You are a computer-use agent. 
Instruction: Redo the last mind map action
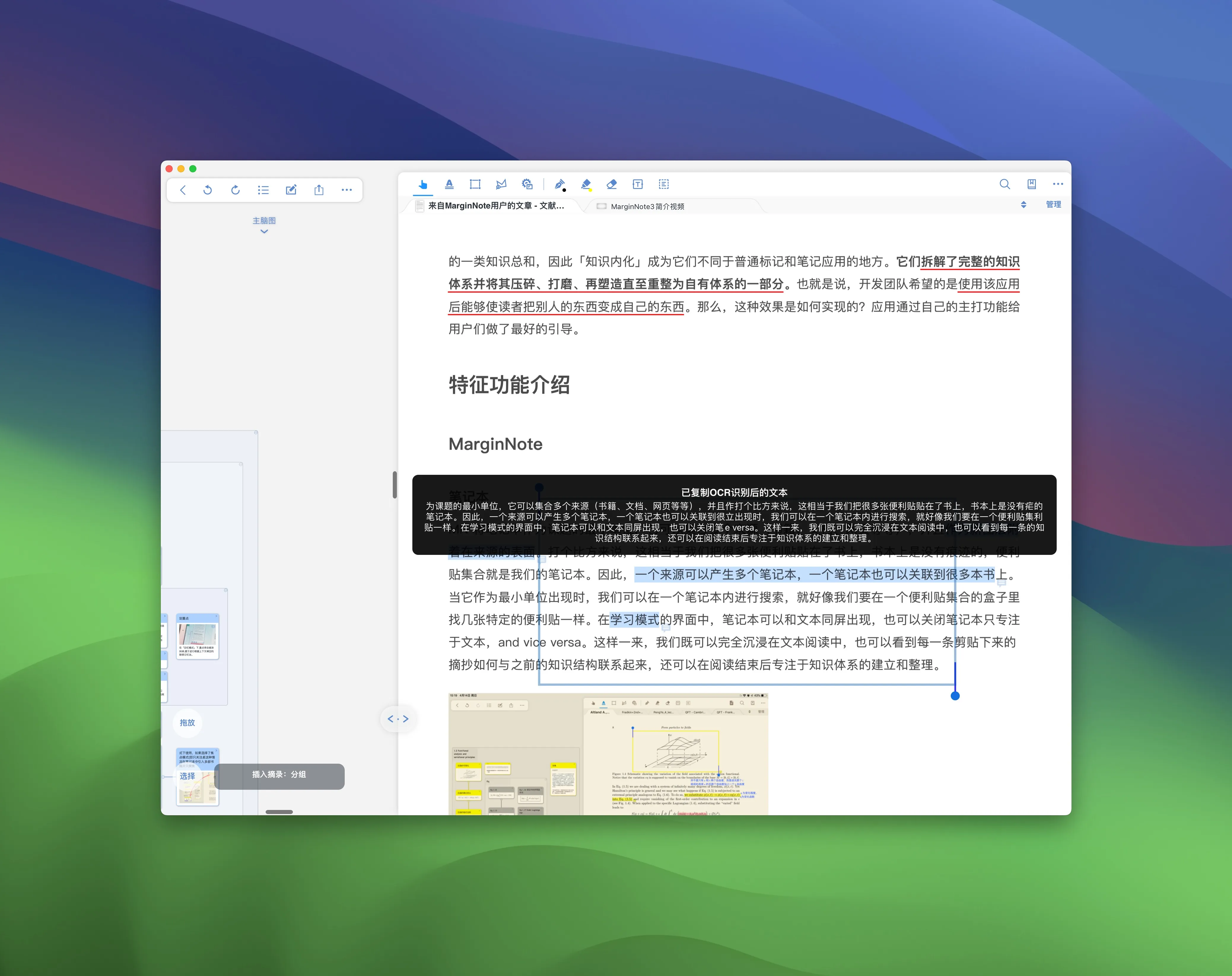click(x=236, y=190)
